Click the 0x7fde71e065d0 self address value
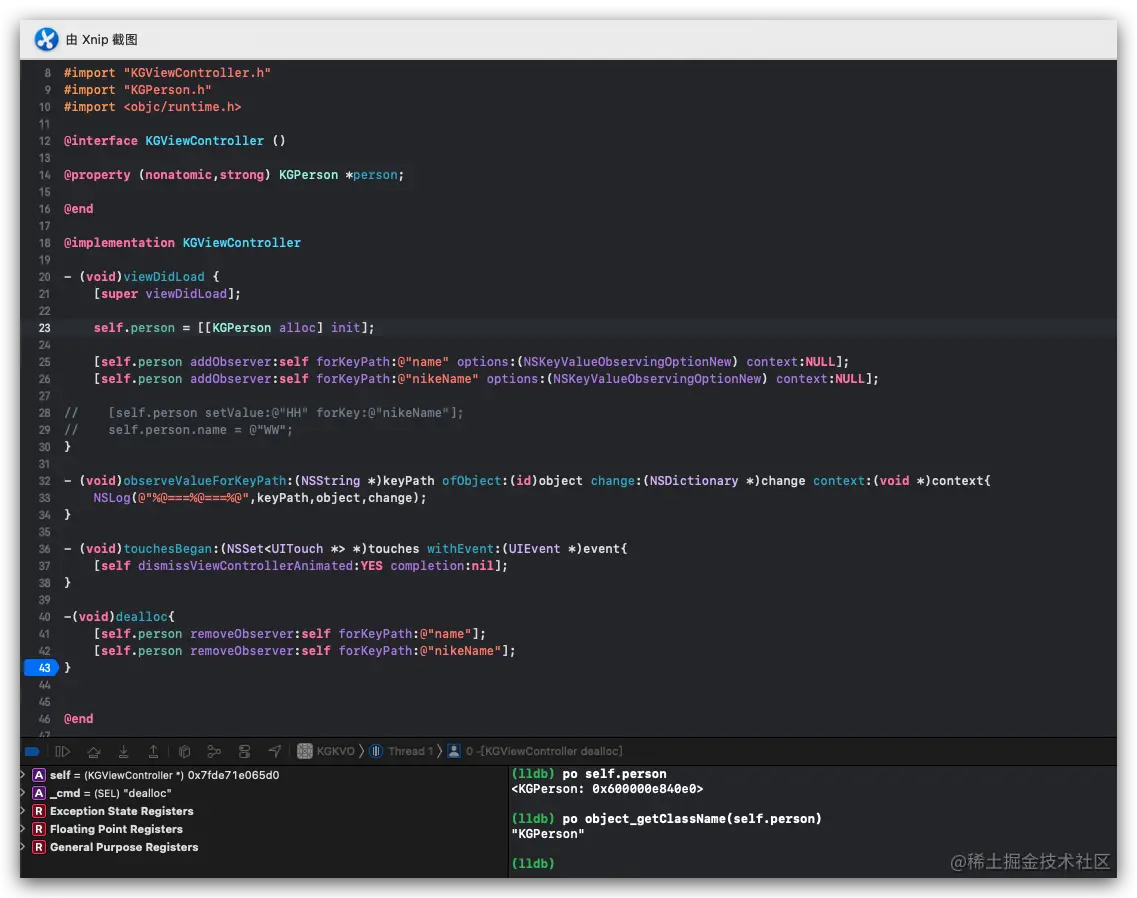Screen dimensions: 1137x898 coord(233,775)
